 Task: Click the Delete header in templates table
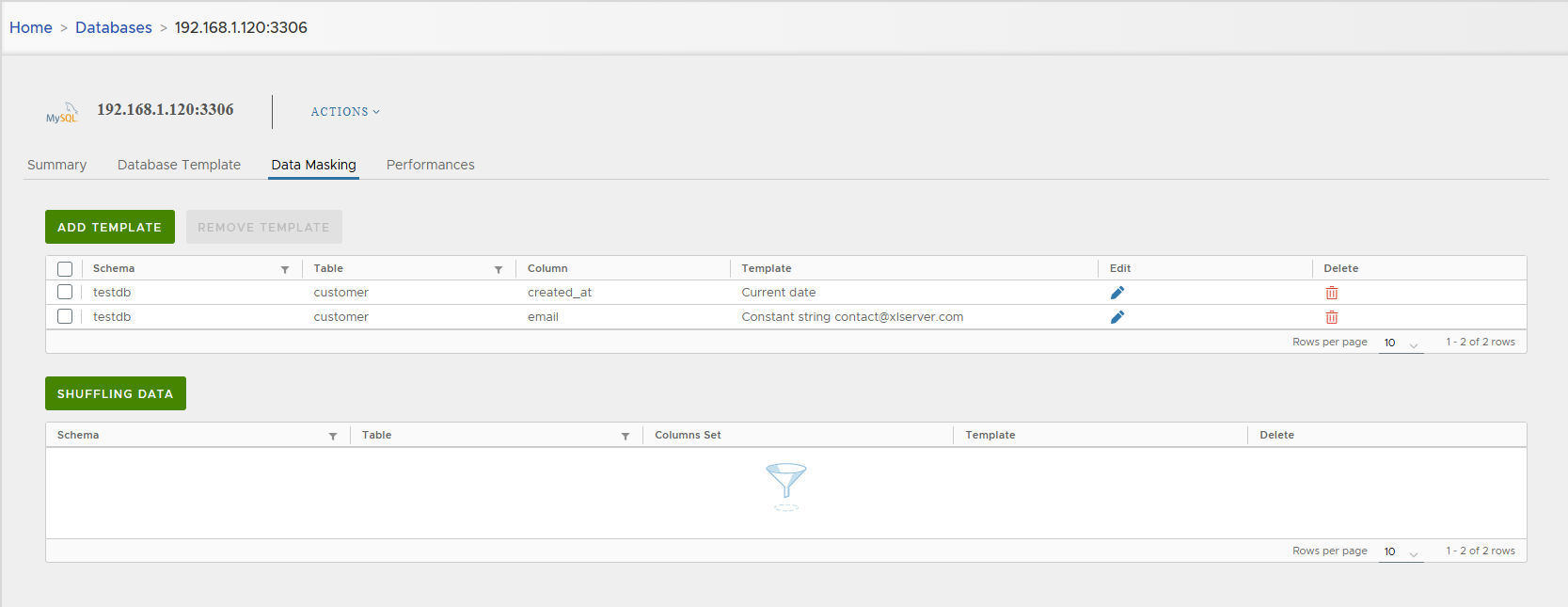pos(1341,268)
